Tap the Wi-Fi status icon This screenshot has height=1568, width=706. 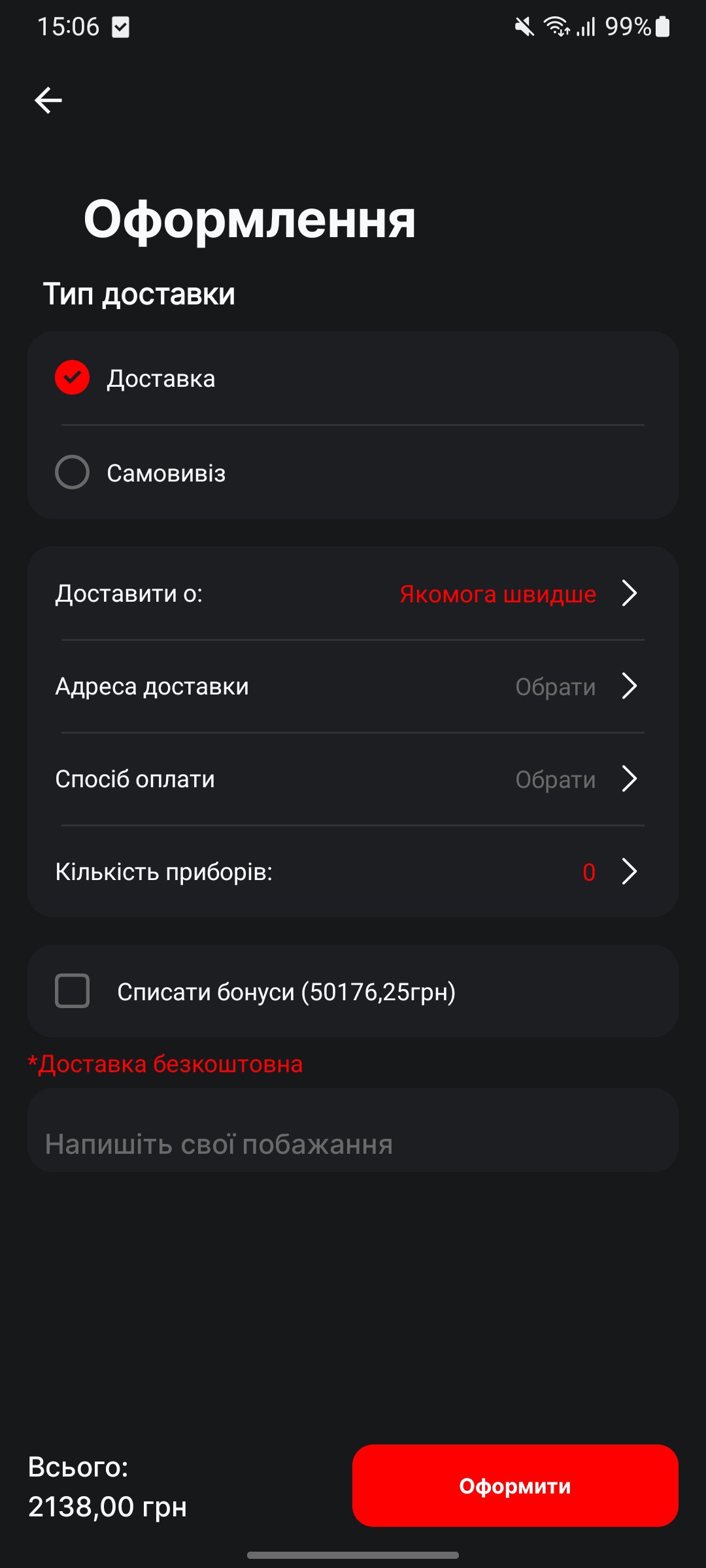[556, 27]
